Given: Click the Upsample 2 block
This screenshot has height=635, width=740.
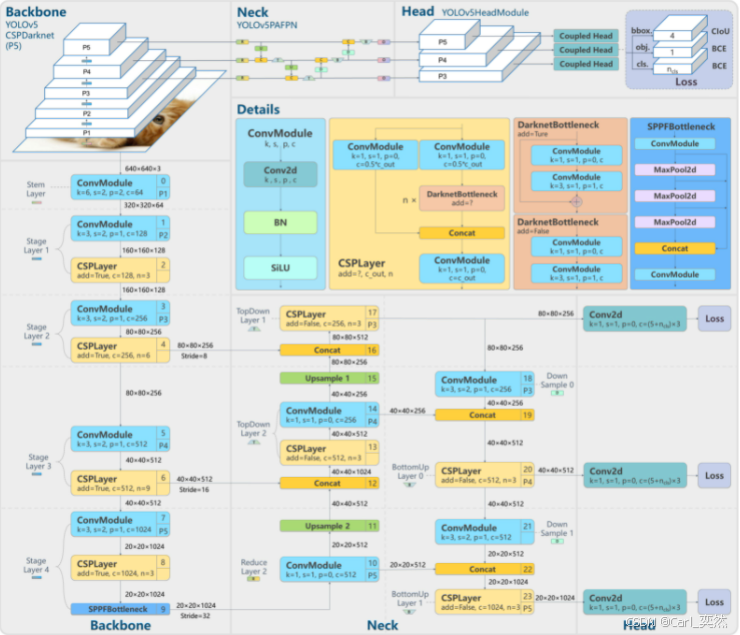Looking at the screenshot, I should click(x=329, y=526).
